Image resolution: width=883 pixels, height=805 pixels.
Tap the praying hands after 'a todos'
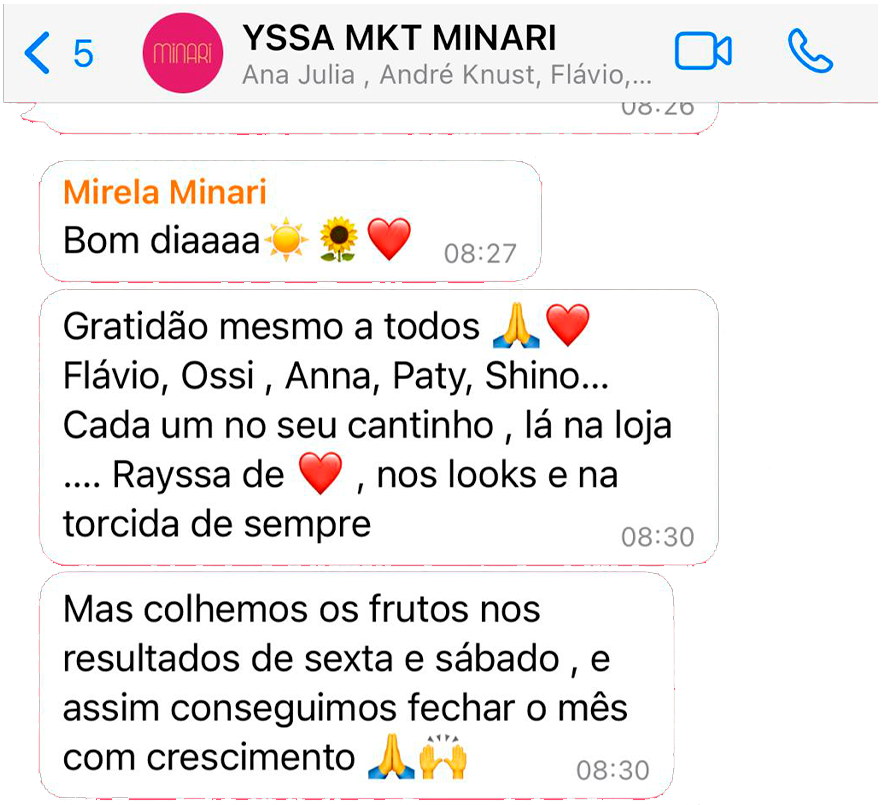point(516,325)
